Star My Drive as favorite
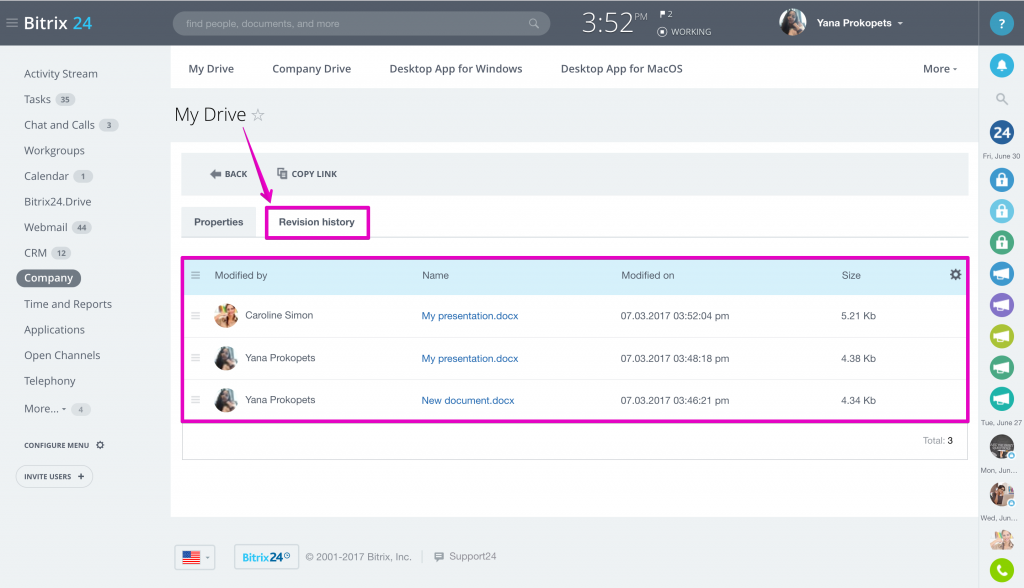Image resolution: width=1024 pixels, height=588 pixels. pyautogui.click(x=258, y=115)
